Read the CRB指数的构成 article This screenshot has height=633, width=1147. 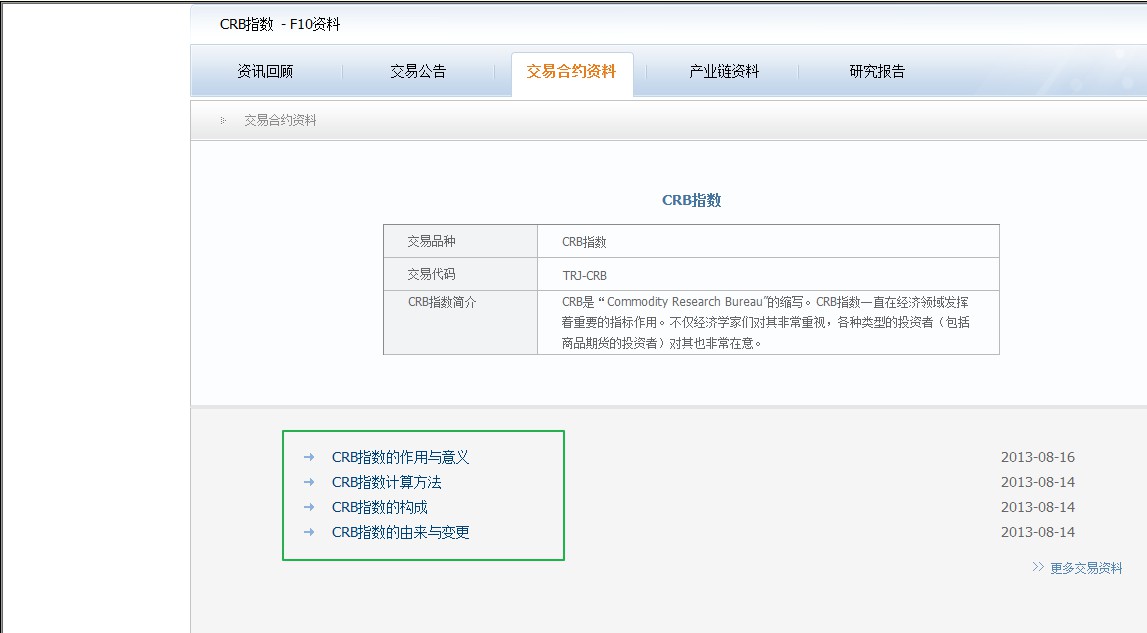point(379,507)
